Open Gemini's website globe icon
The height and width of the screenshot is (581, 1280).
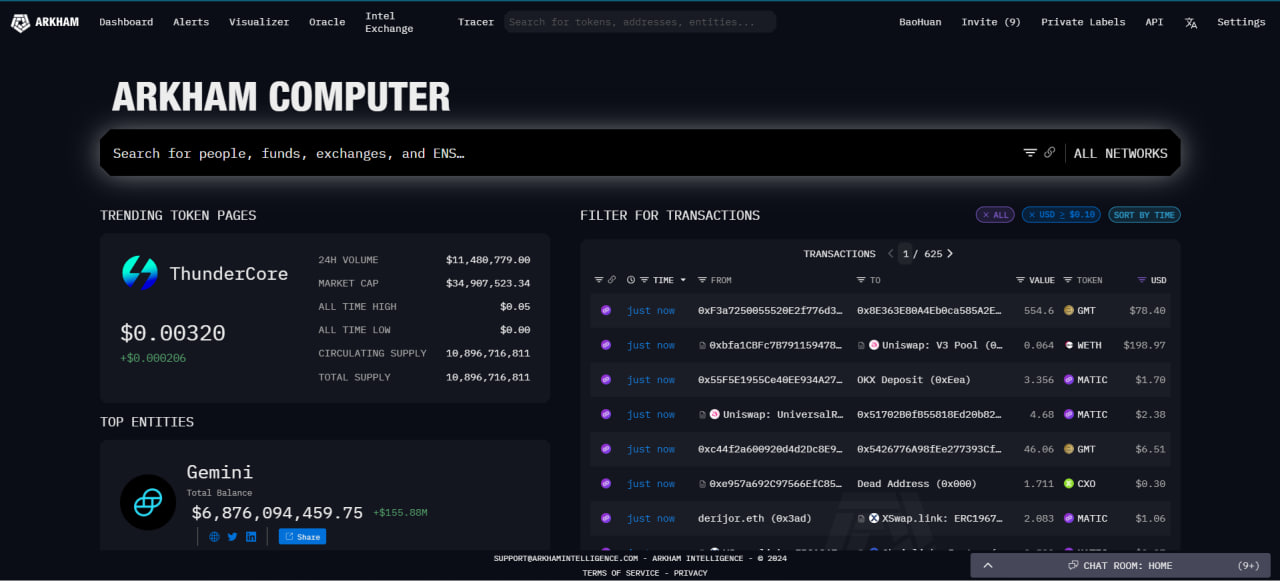click(x=214, y=537)
